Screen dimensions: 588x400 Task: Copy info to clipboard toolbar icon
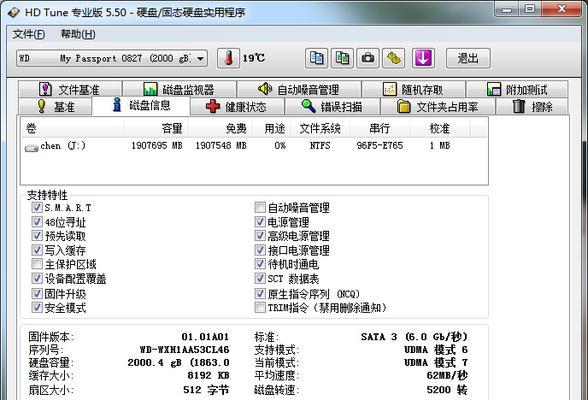pyautogui.click(x=316, y=58)
